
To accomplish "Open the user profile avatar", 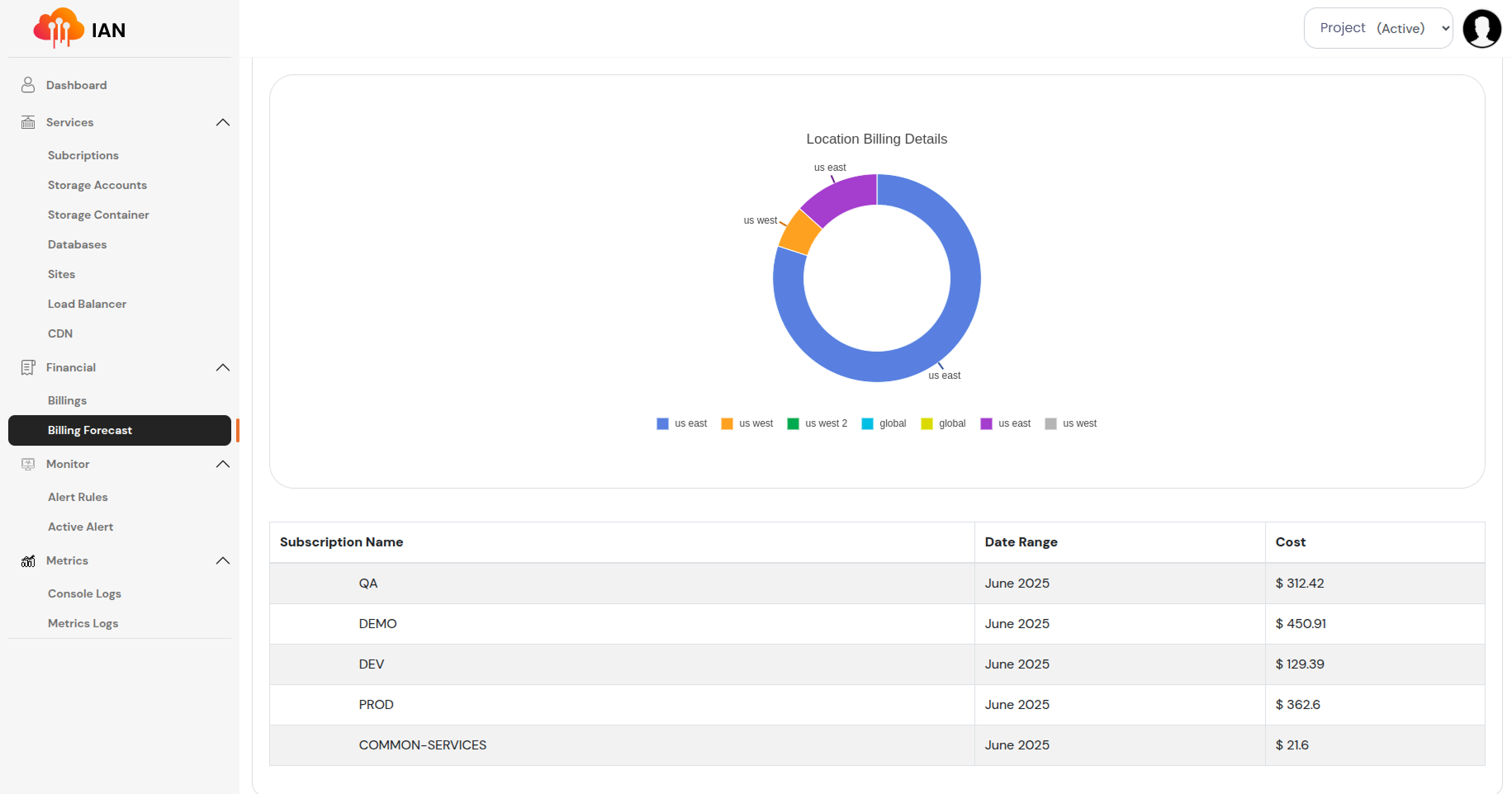I will [x=1481, y=28].
